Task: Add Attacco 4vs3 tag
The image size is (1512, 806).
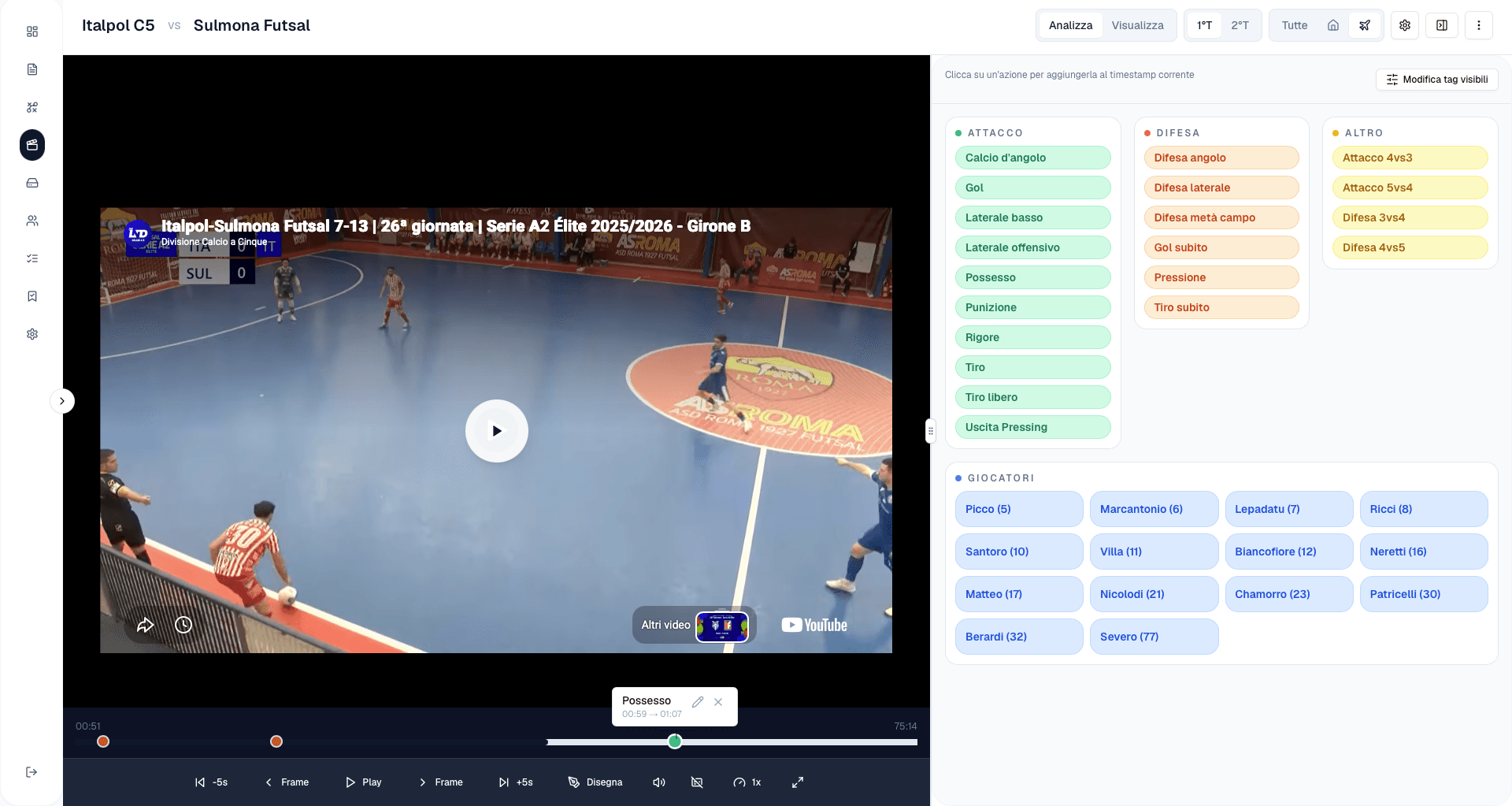Action: coord(1410,158)
